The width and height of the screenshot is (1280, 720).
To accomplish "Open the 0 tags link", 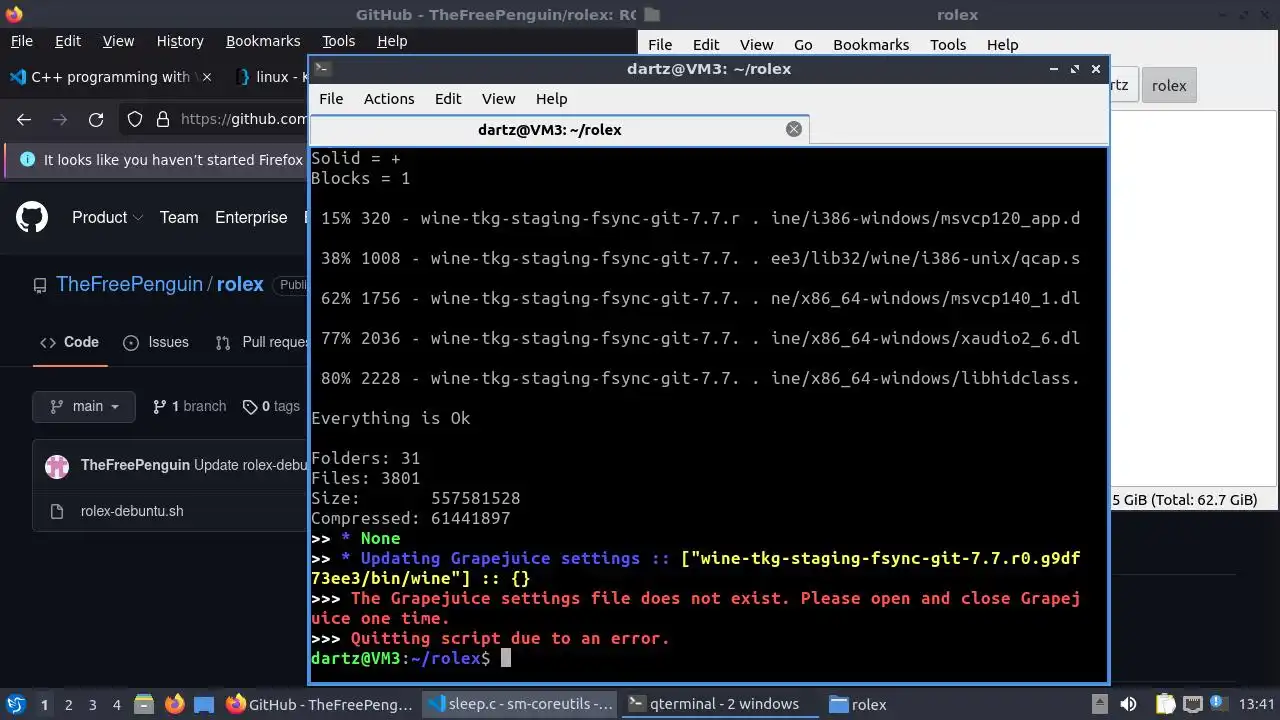I will pos(271,406).
